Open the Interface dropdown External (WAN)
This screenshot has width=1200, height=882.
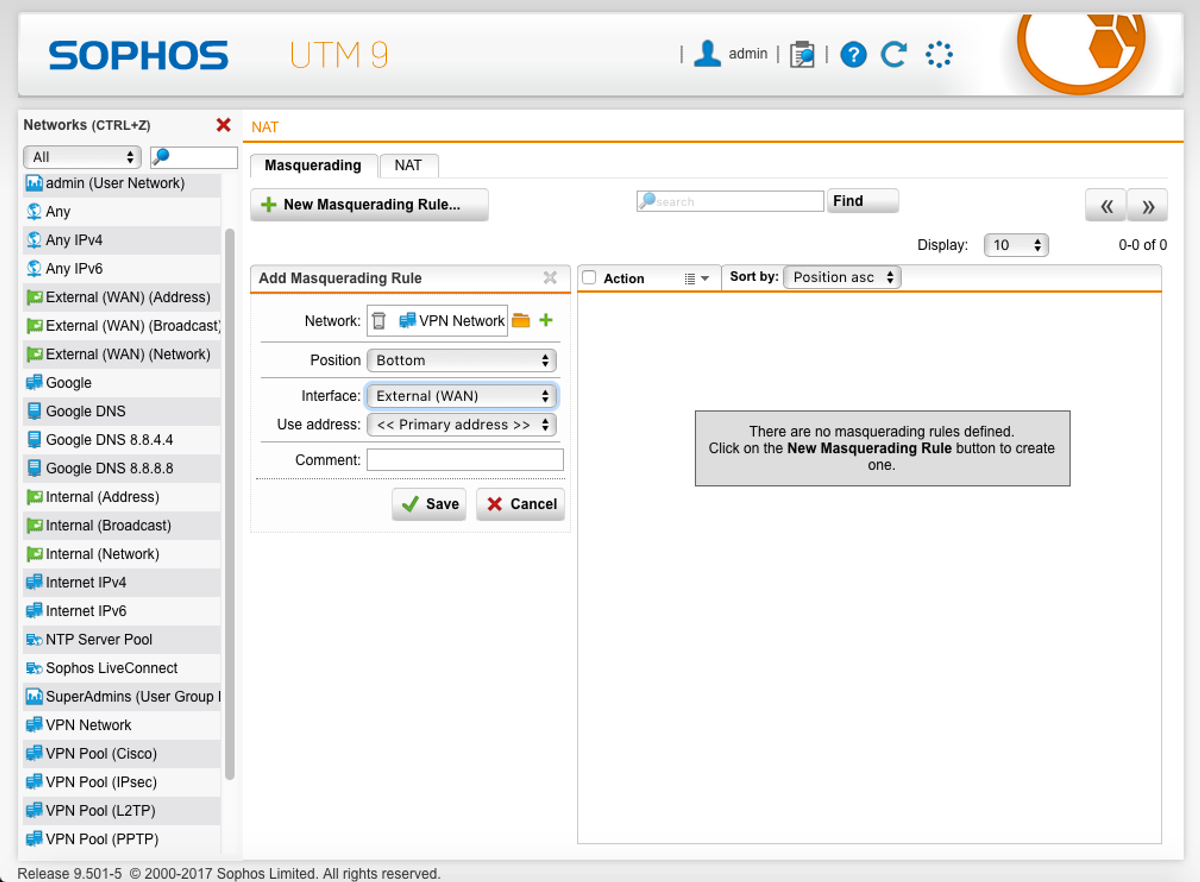[462, 396]
